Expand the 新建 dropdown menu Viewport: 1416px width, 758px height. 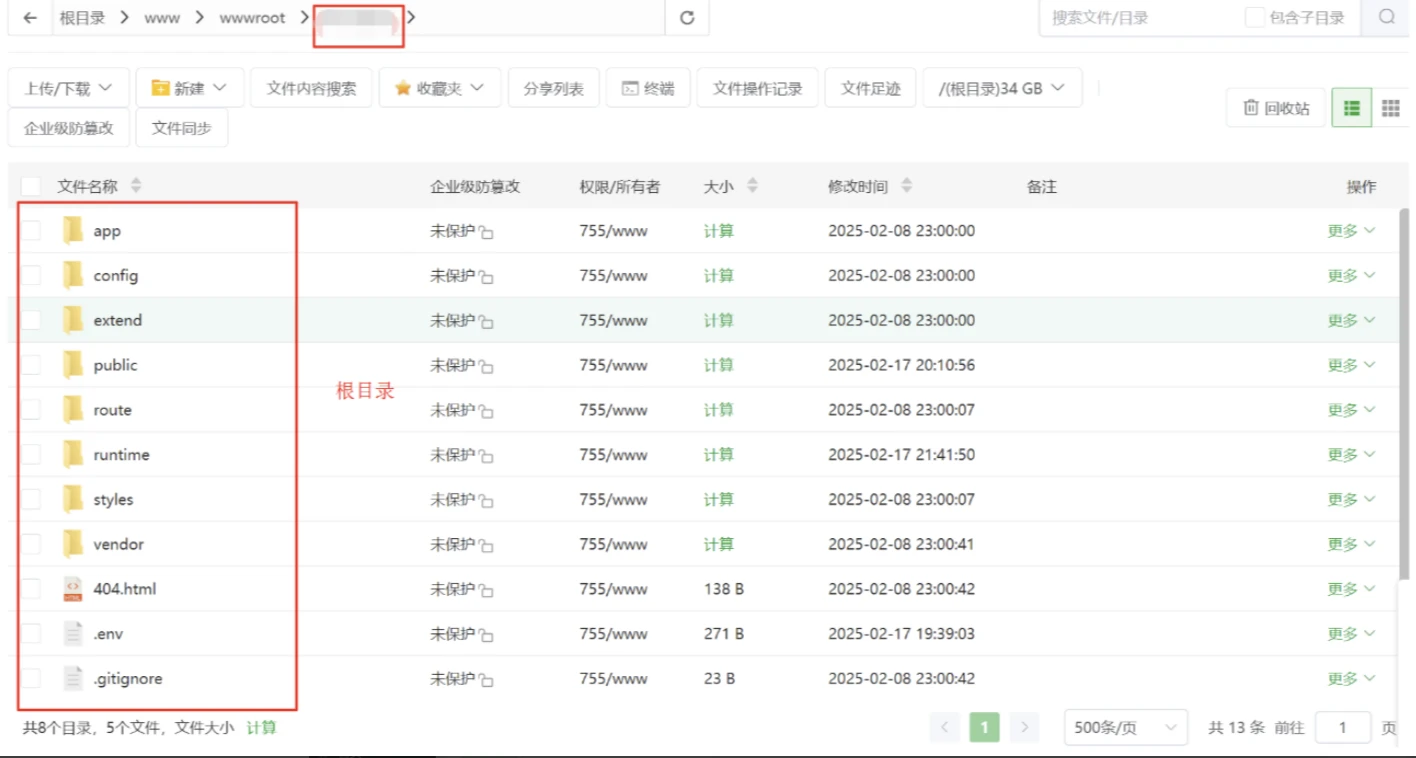point(190,87)
